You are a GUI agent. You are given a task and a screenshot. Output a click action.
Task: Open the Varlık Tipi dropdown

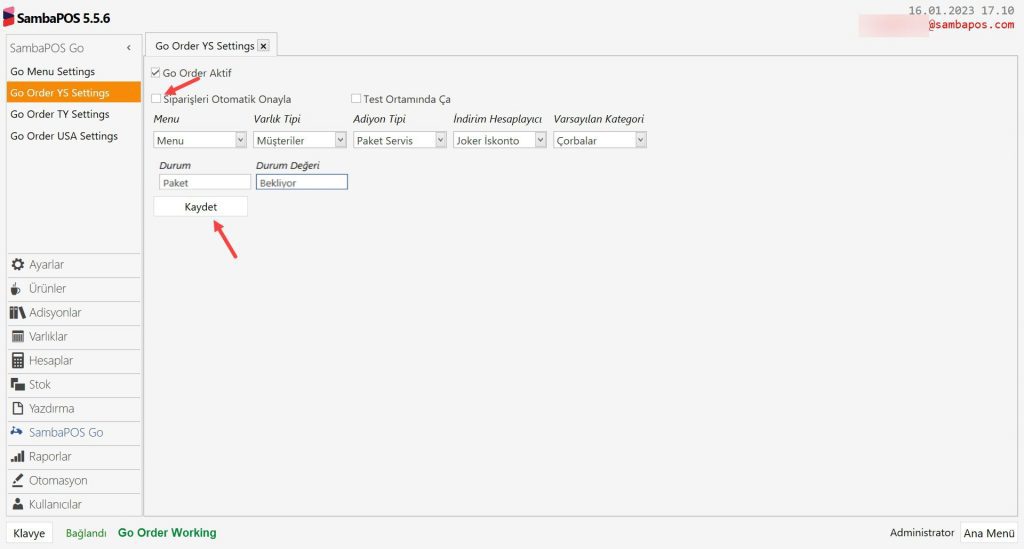click(340, 141)
